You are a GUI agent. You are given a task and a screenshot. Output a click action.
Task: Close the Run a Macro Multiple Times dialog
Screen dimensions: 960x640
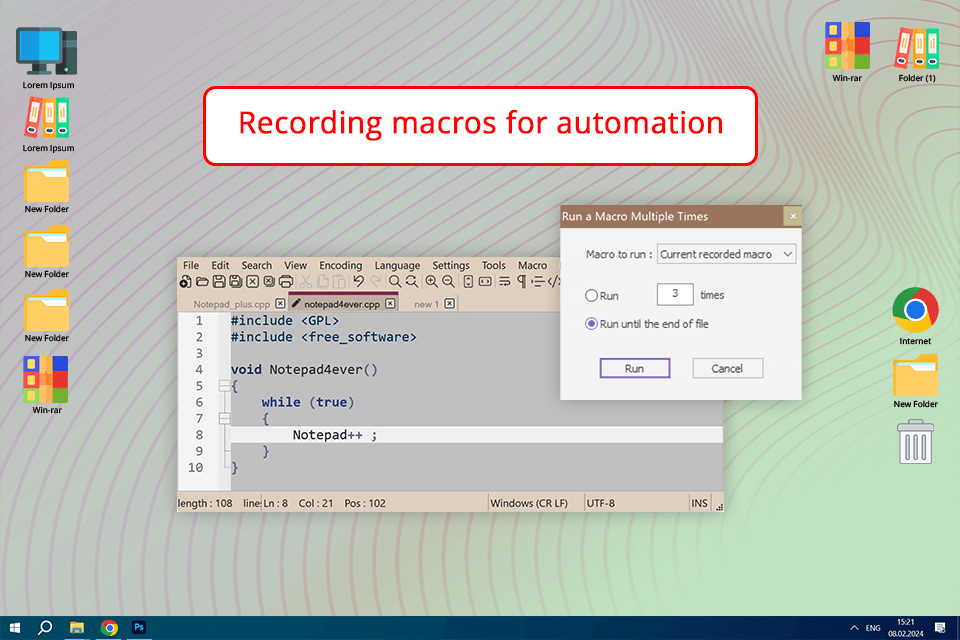(793, 216)
